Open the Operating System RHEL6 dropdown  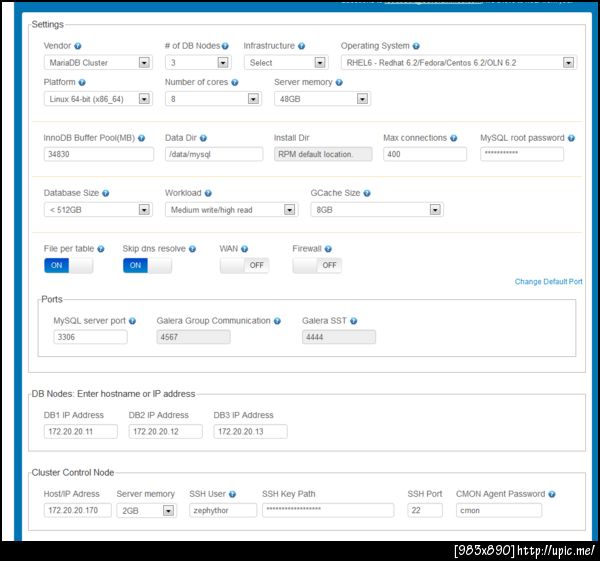pyautogui.click(x=459, y=63)
